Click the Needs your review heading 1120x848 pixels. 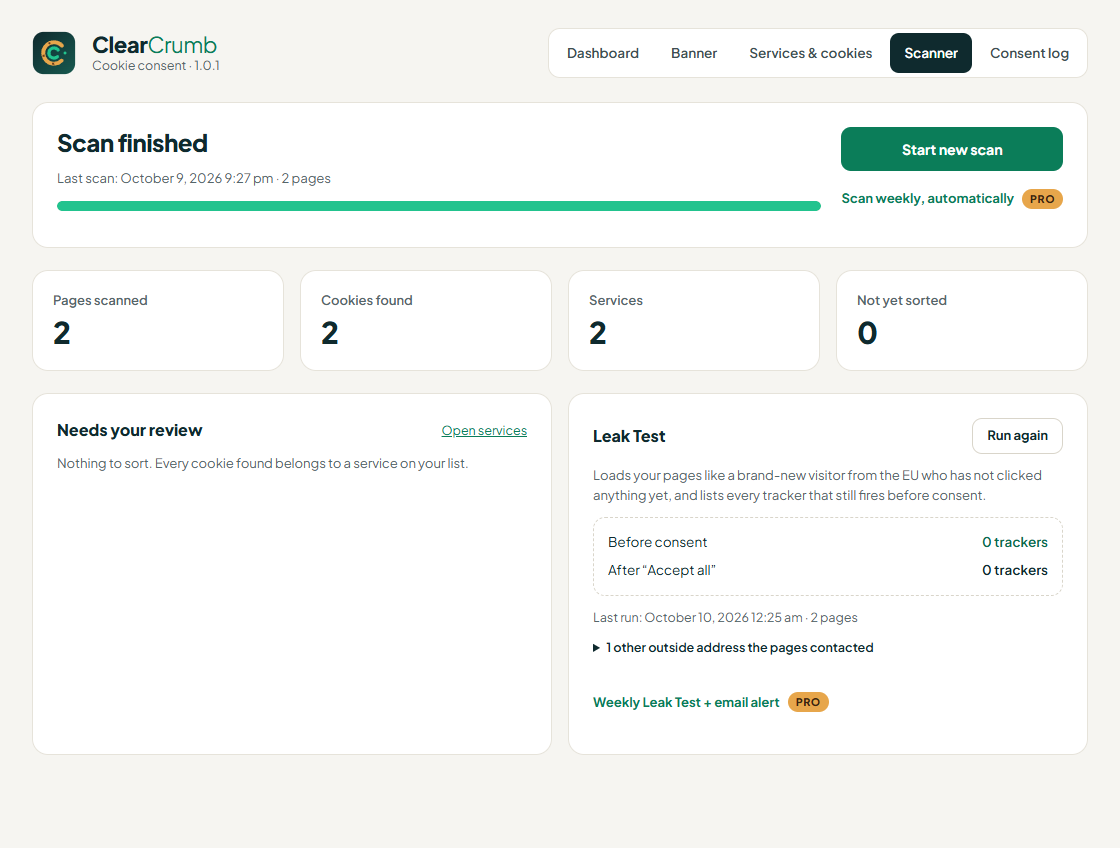tap(129, 431)
